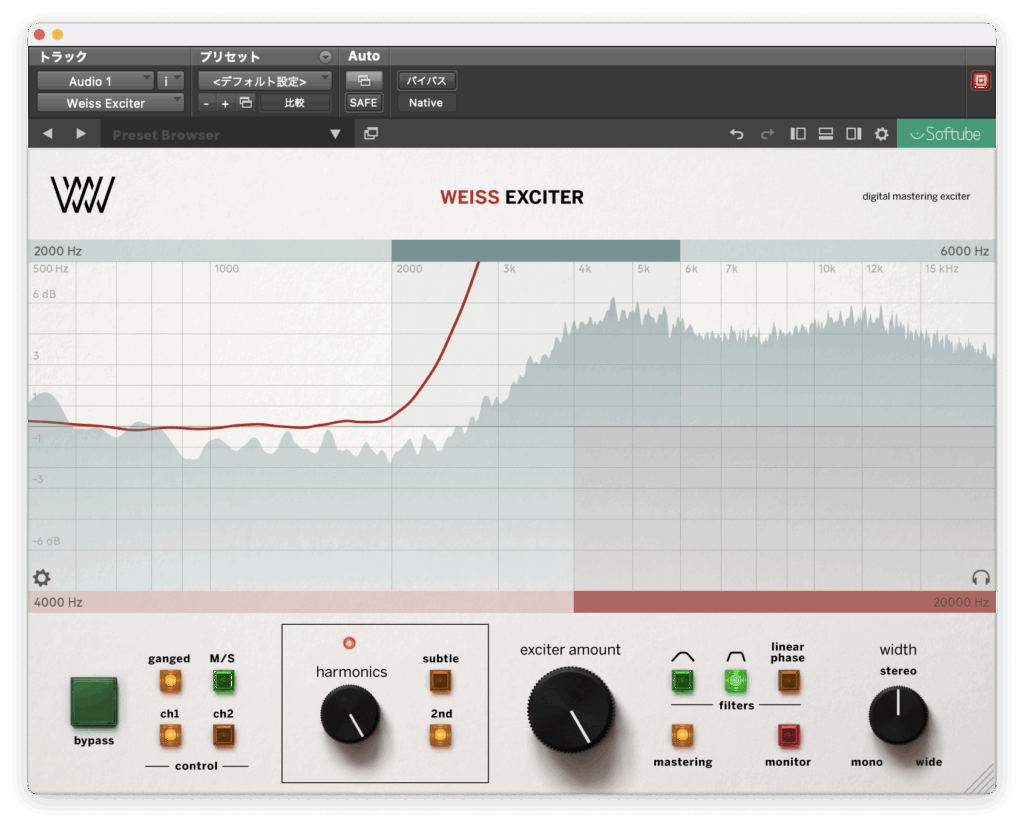Image resolution: width=1024 pixels, height=827 pixels.
Task: Toggle the M/S mode button
Action: pos(223,681)
